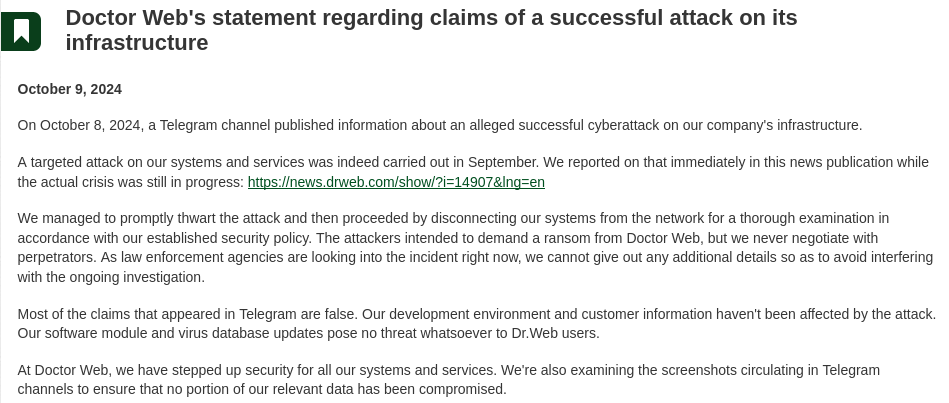
Task: Click 'ongoing investigation.' in the third paragraph
Action: 137,277
